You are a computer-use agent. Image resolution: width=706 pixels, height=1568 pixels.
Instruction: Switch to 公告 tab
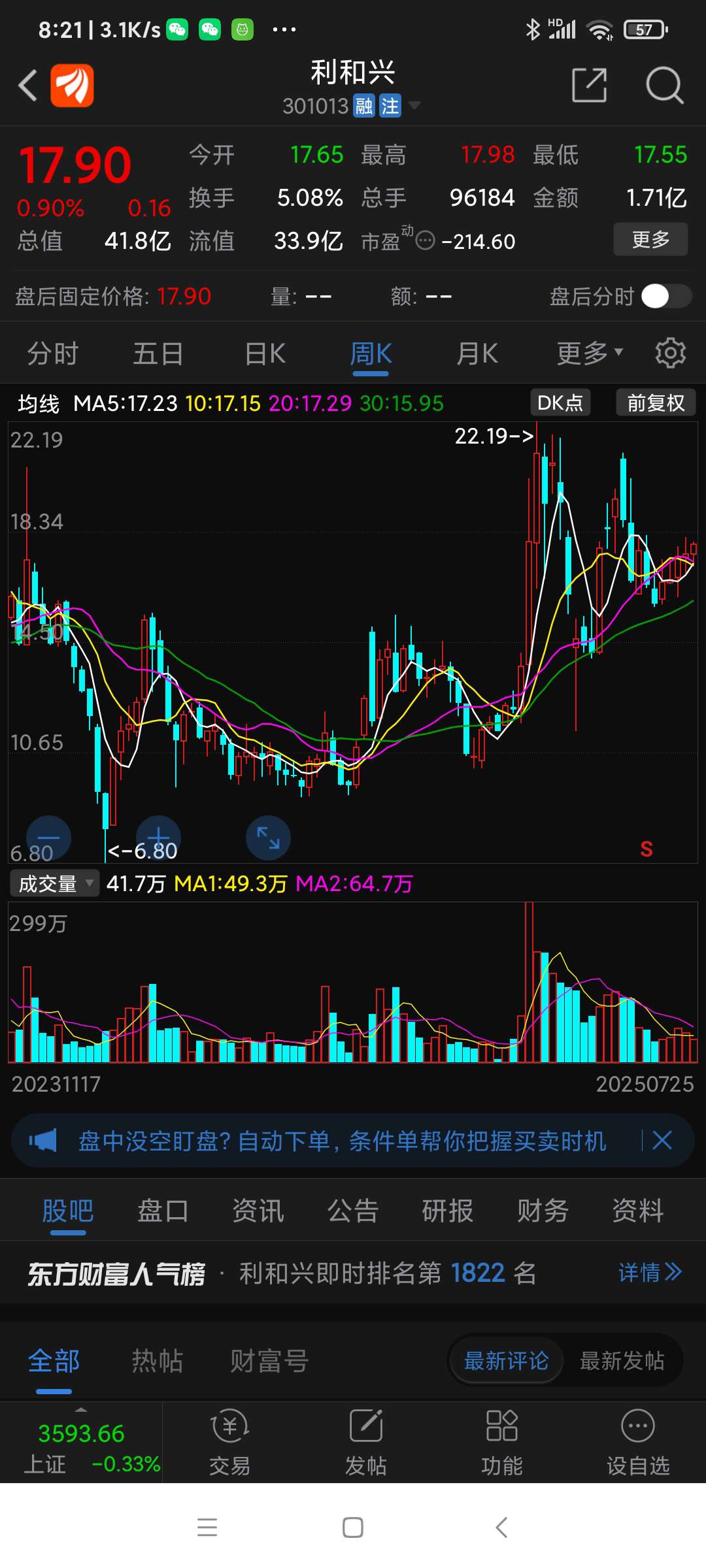click(x=353, y=1211)
